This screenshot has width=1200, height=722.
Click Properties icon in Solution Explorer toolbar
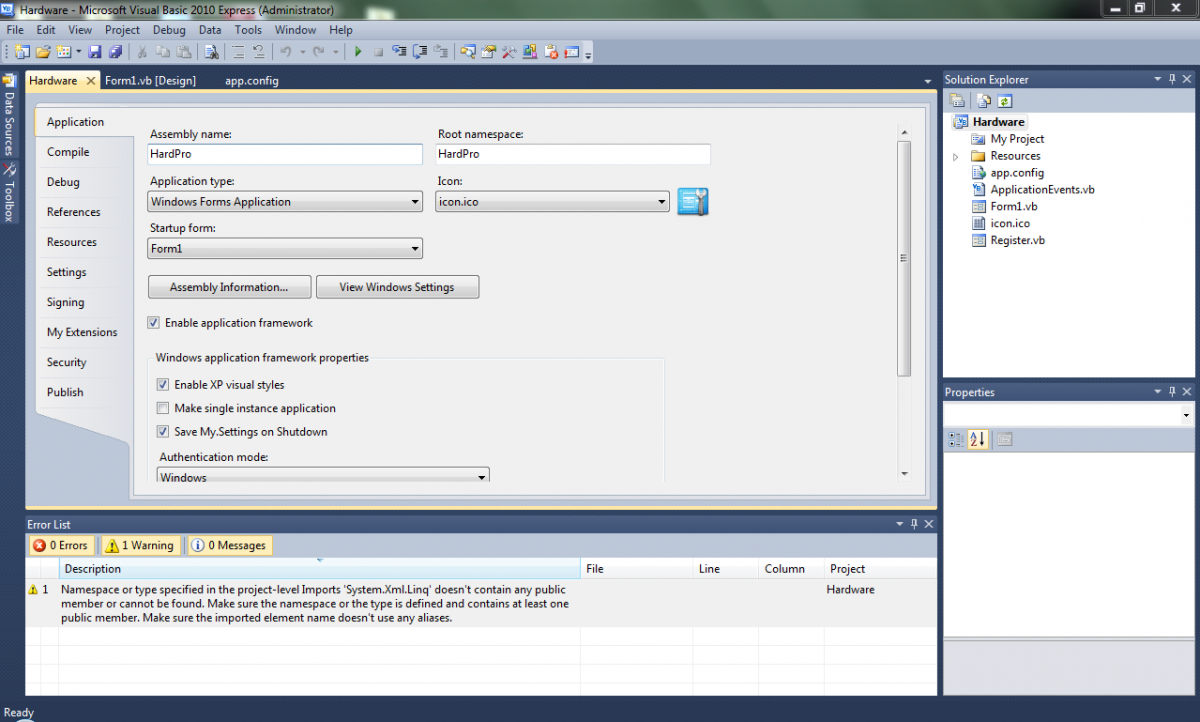click(x=958, y=101)
